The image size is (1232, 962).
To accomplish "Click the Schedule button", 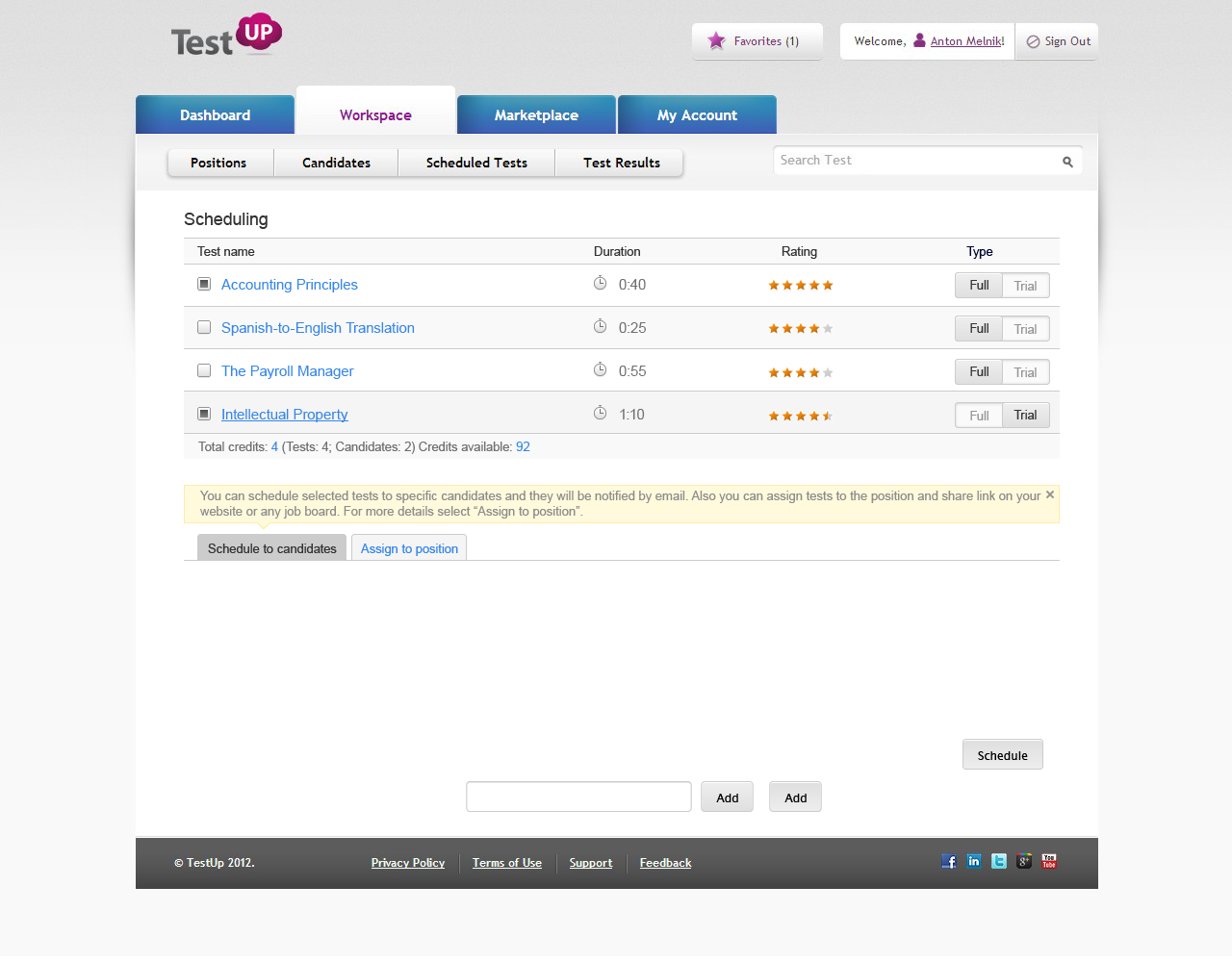I will coord(1002,755).
